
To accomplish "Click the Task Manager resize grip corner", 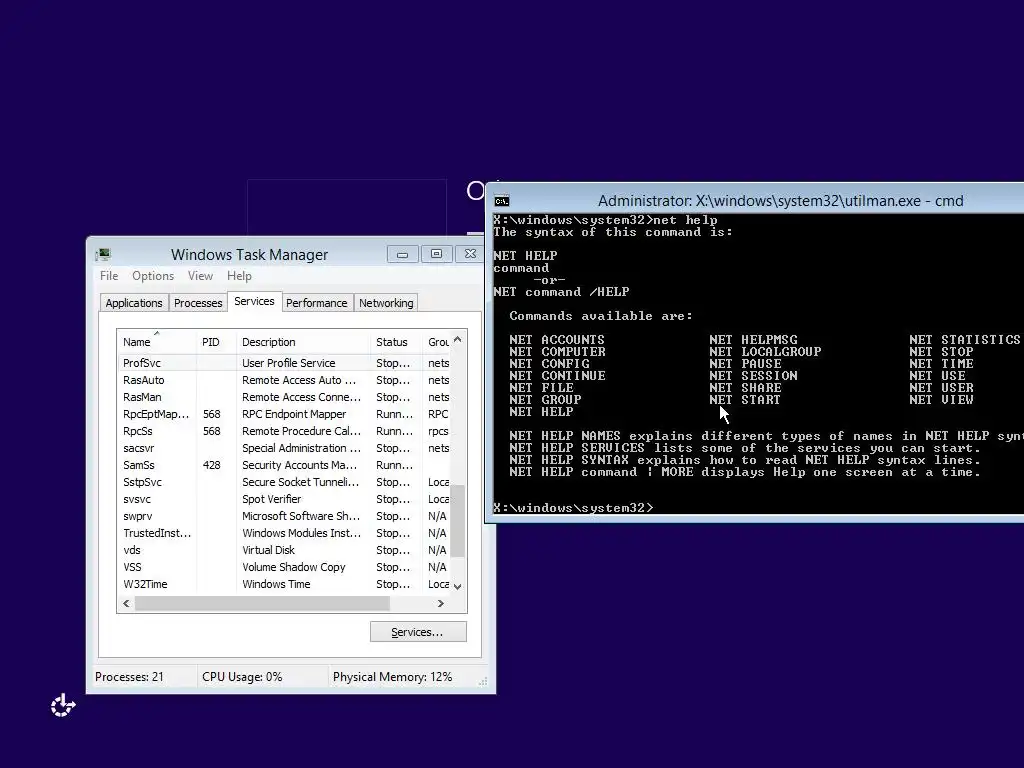I will pyautogui.click(x=483, y=681).
